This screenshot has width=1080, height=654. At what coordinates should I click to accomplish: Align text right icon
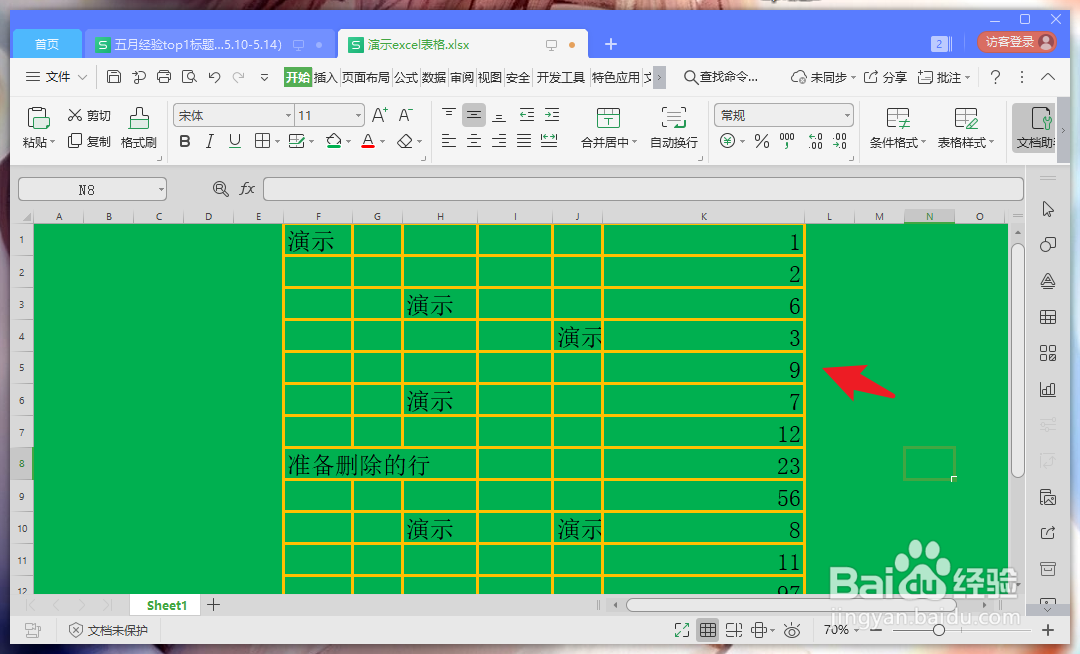point(499,141)
